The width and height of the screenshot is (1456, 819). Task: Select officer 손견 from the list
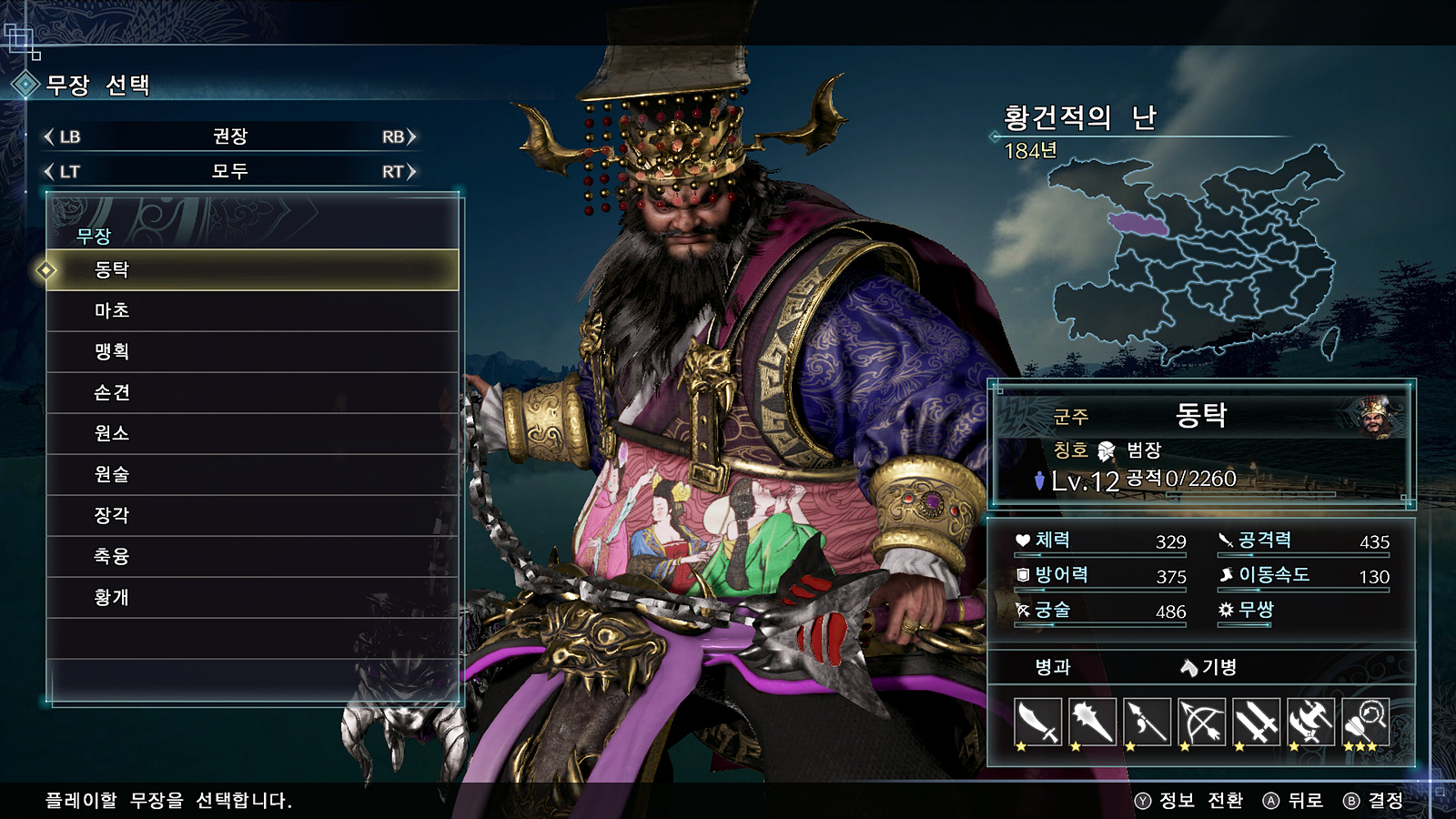pos(252,393)
